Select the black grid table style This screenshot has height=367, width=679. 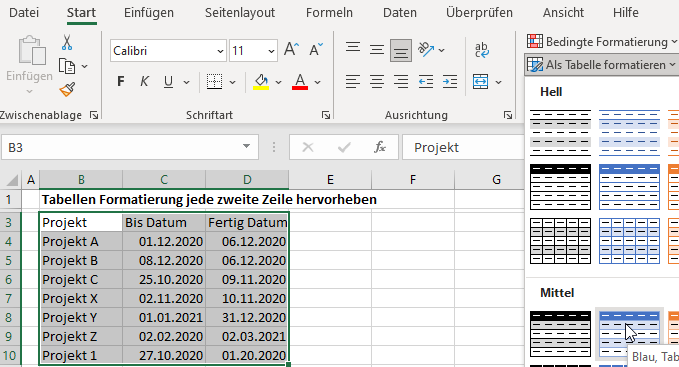coord(560,241)
